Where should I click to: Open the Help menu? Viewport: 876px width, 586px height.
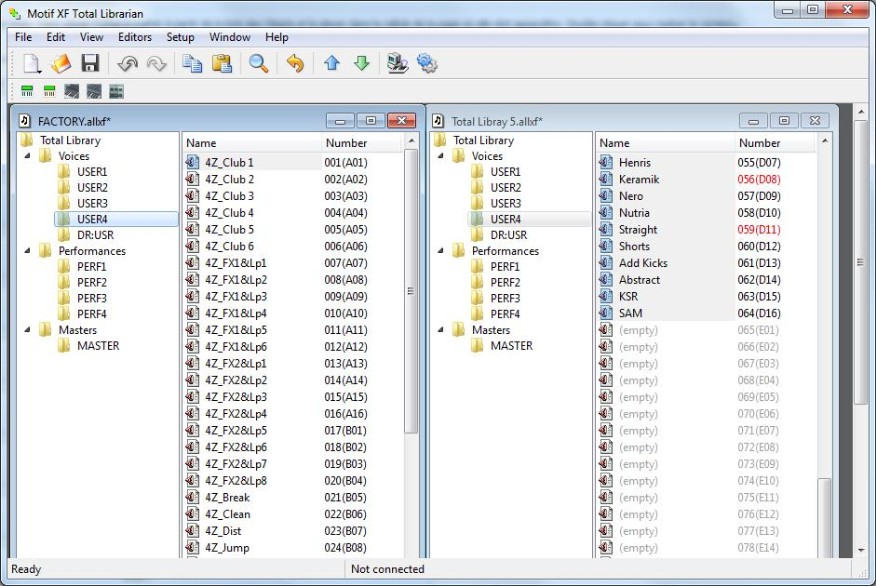277,37
